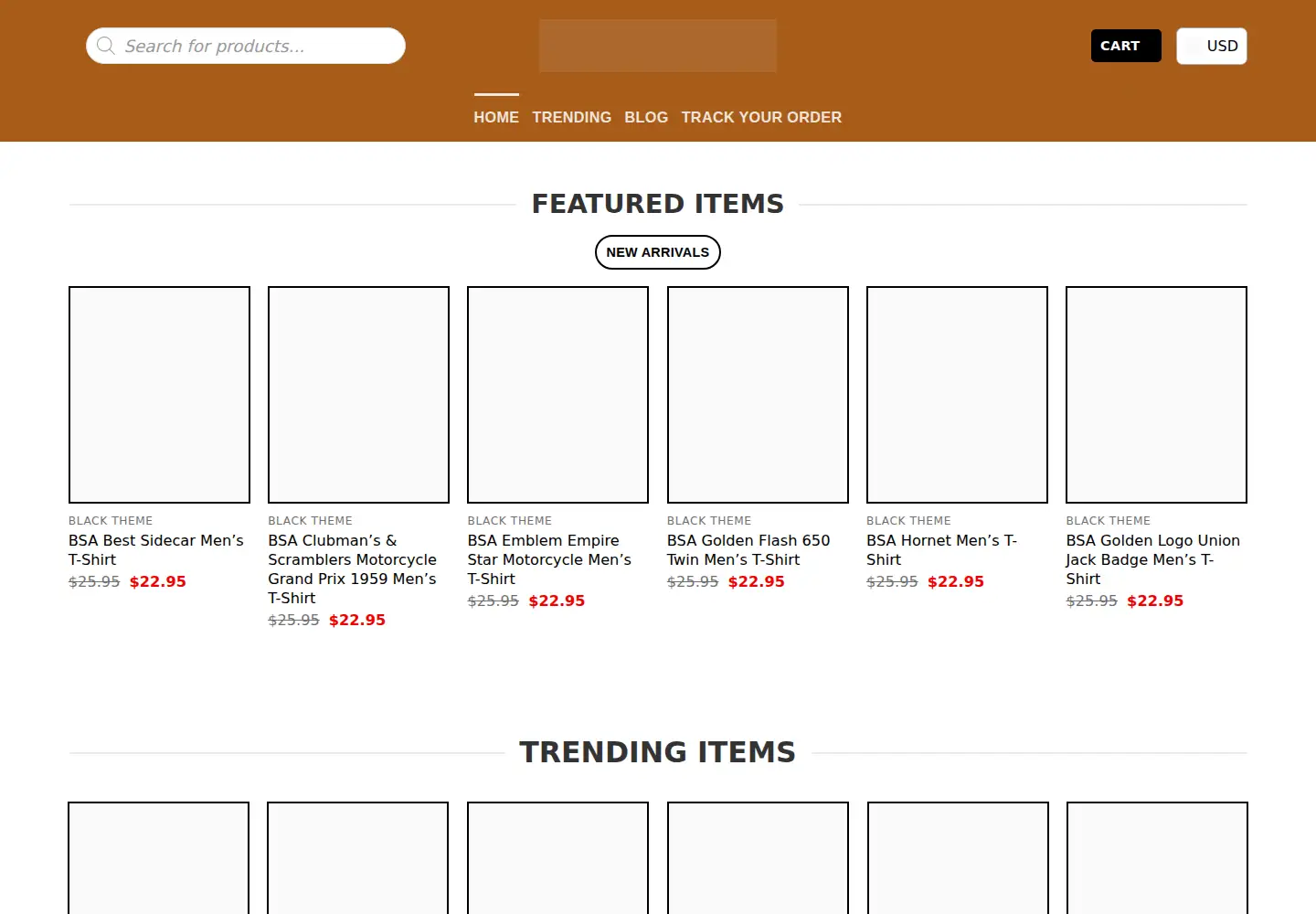Click the search magnifier icon
Viewport: 1316px width, 914px height.
click(x=106, y=46)
